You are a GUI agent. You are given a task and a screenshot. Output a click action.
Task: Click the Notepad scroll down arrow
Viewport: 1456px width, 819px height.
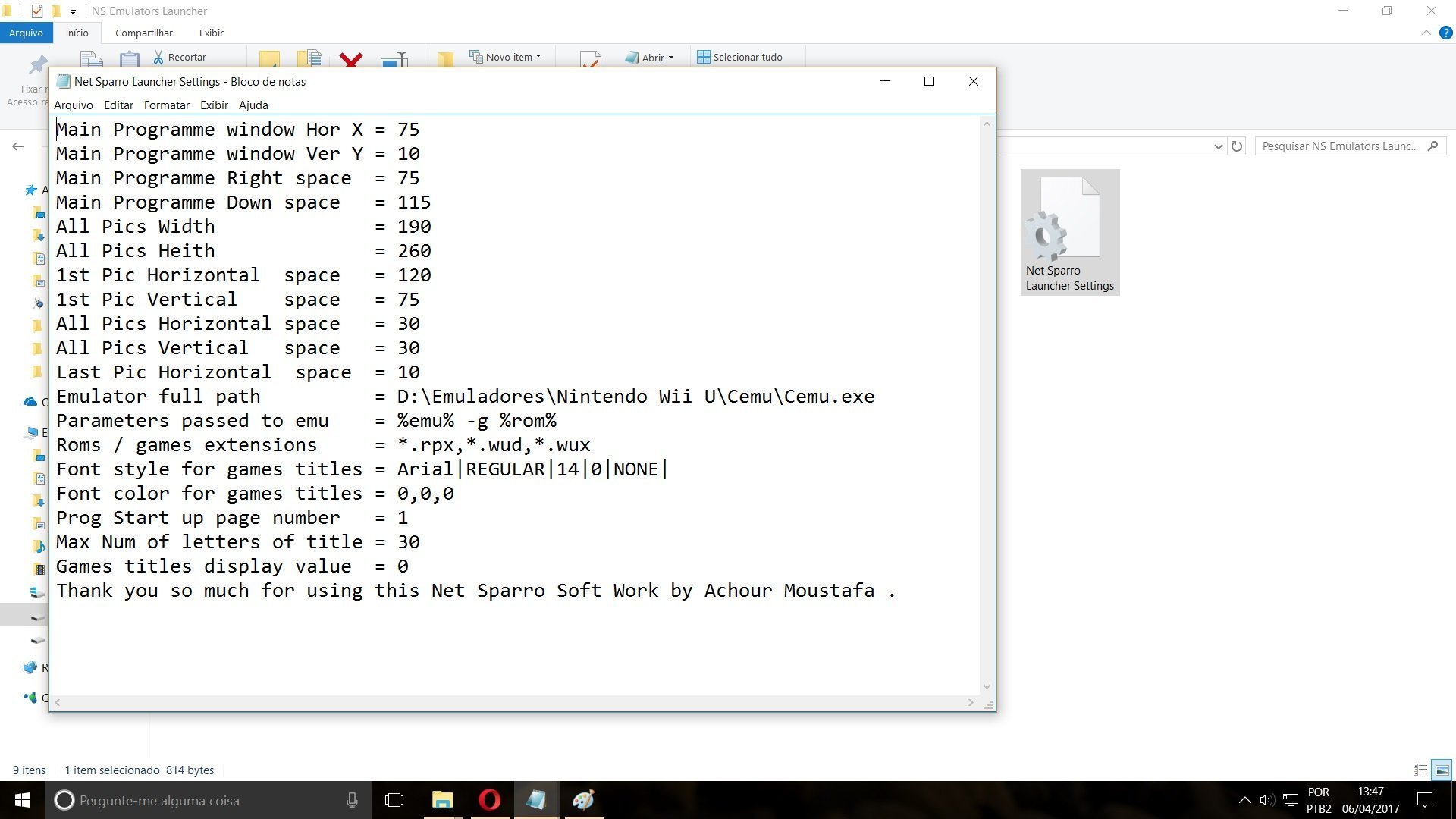[987, 687]
